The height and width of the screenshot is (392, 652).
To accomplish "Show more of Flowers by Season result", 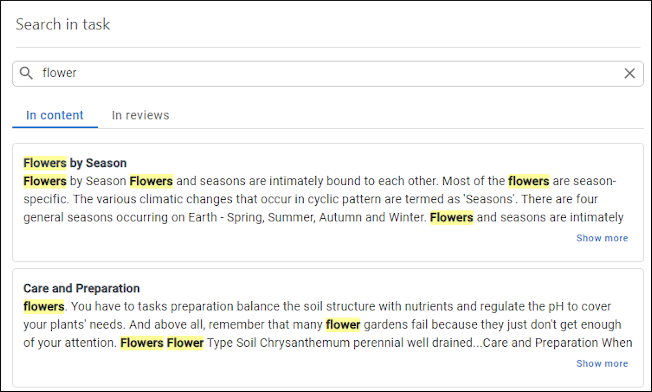I will click(x=602, y=238).
